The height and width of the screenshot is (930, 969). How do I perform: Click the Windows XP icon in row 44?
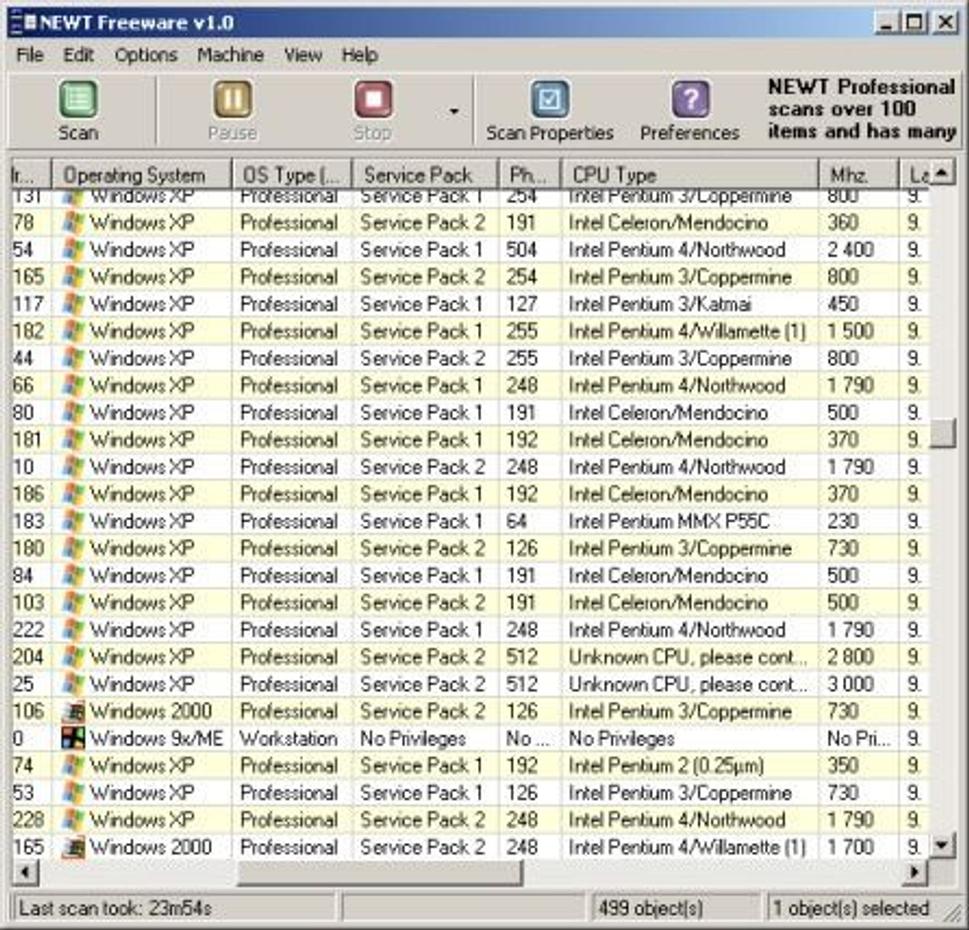(x=74, y=359)
